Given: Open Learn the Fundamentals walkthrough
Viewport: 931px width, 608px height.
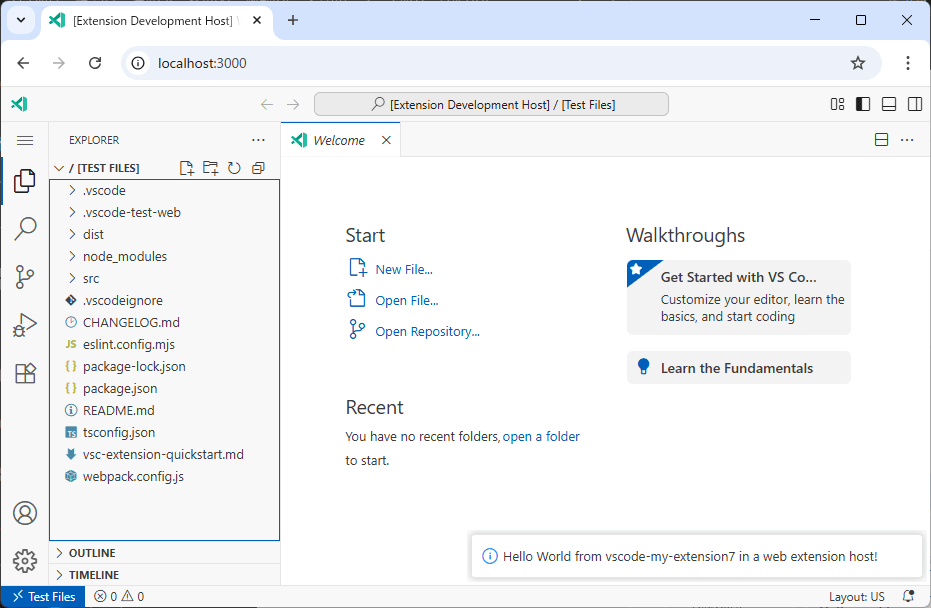Looking at the screenshot, I should 739,368.
